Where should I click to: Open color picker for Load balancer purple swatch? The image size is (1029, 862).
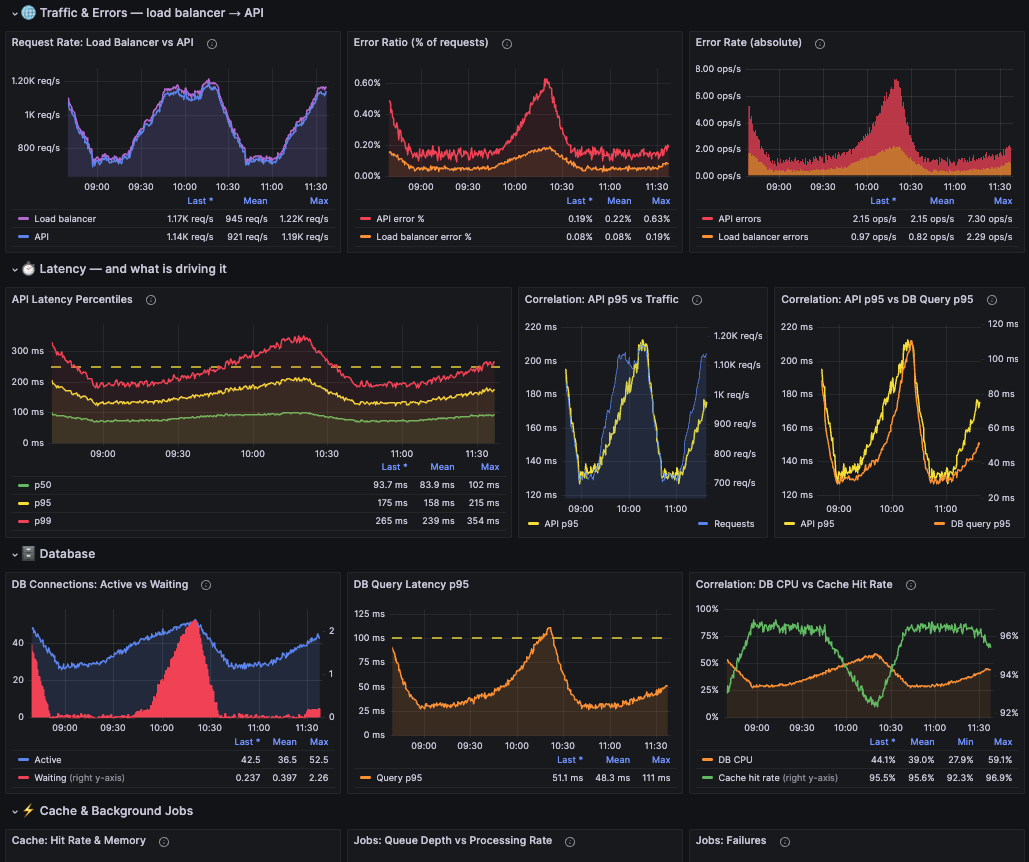(24, 218)
